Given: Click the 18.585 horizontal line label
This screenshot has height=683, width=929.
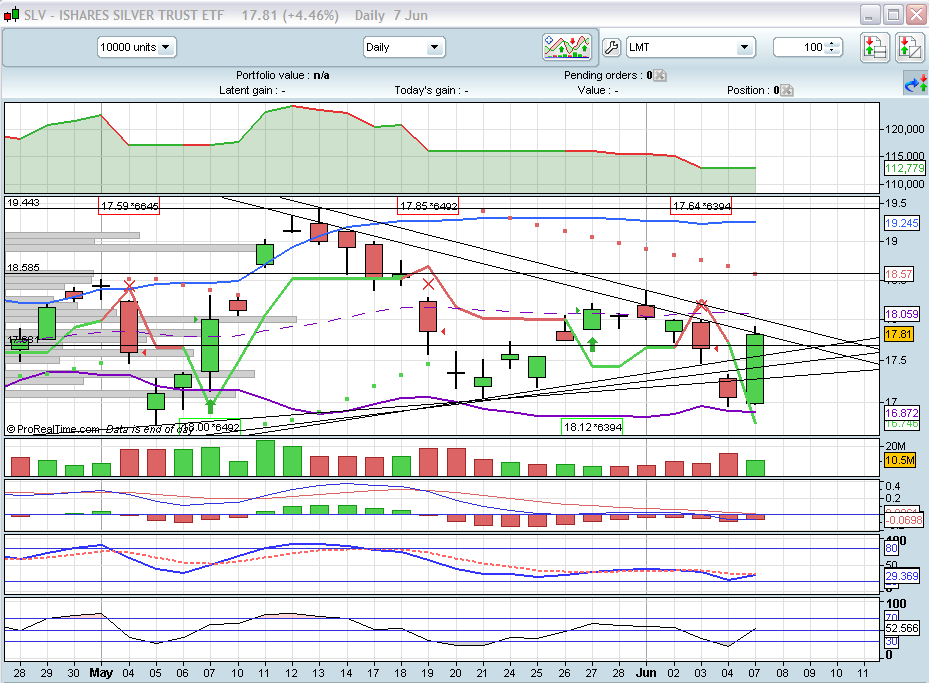Looking at the screenshot, I should [23, 268].
